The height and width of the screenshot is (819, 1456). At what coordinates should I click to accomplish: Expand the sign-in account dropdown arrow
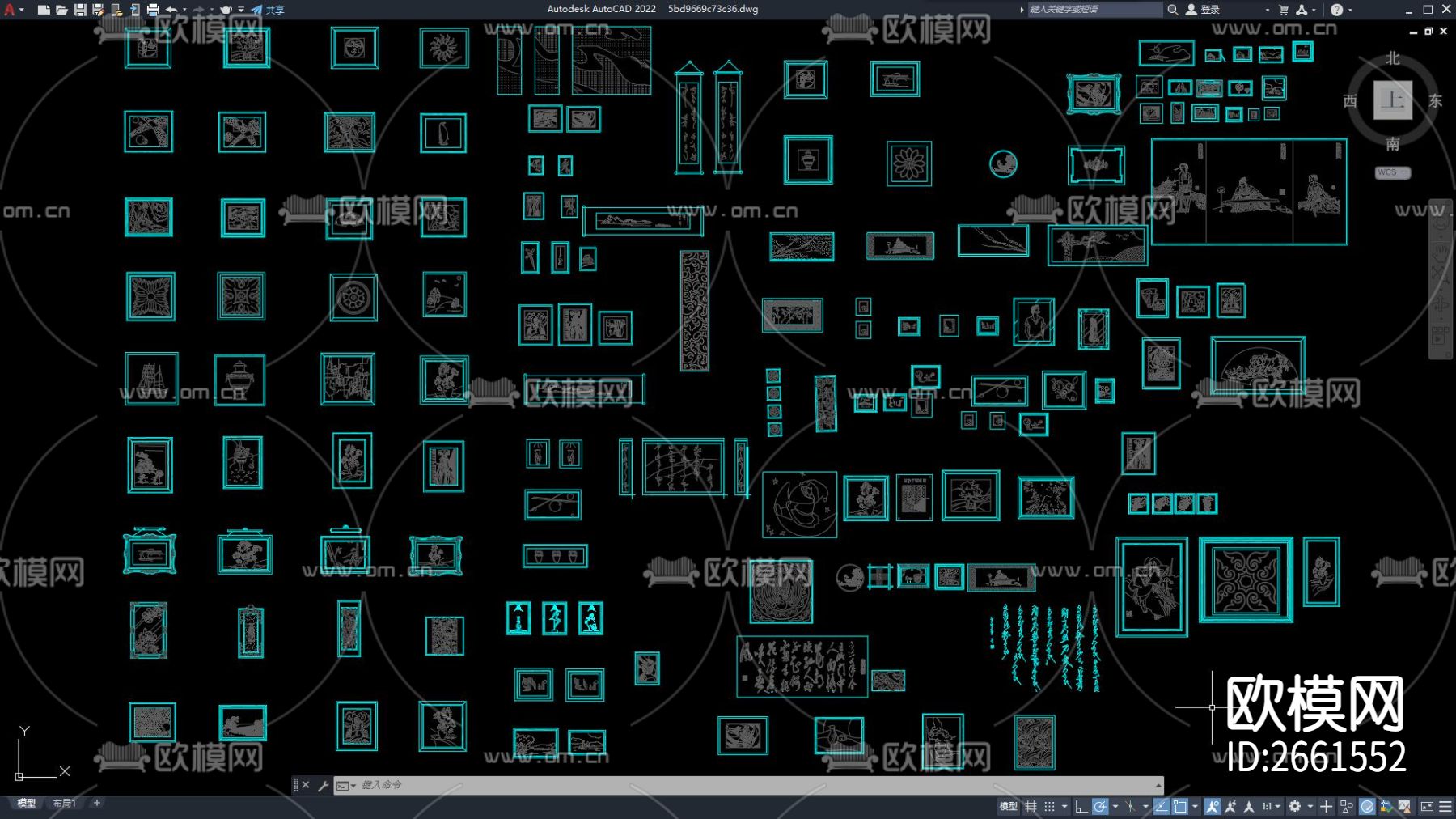1267,10
